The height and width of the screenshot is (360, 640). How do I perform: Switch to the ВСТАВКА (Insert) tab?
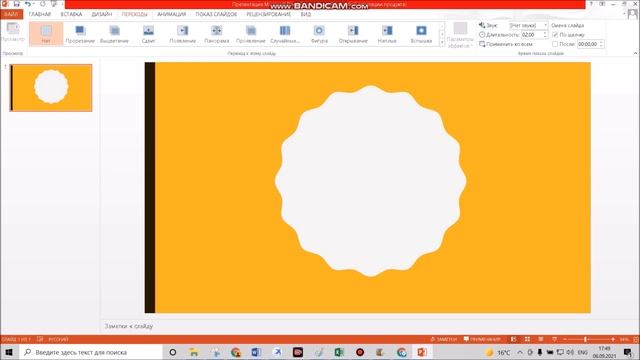71,14
